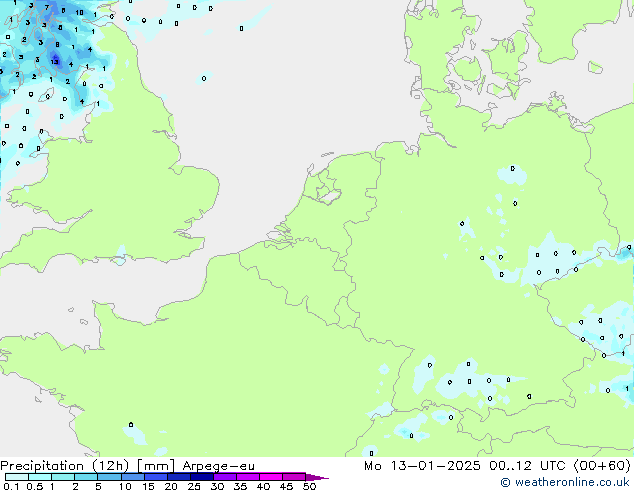Click the 5–10 mm light blue swatch
This screenshot has width=634, height=490.
[109, 477]
